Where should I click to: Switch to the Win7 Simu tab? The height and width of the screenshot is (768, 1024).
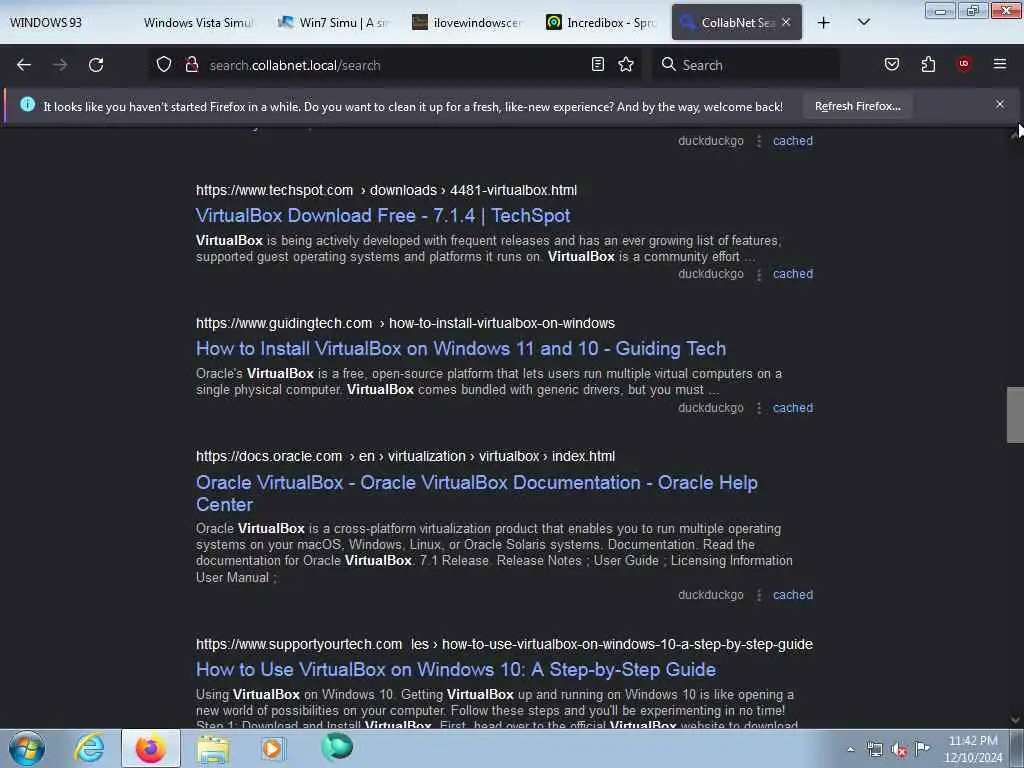coord(333,23)
